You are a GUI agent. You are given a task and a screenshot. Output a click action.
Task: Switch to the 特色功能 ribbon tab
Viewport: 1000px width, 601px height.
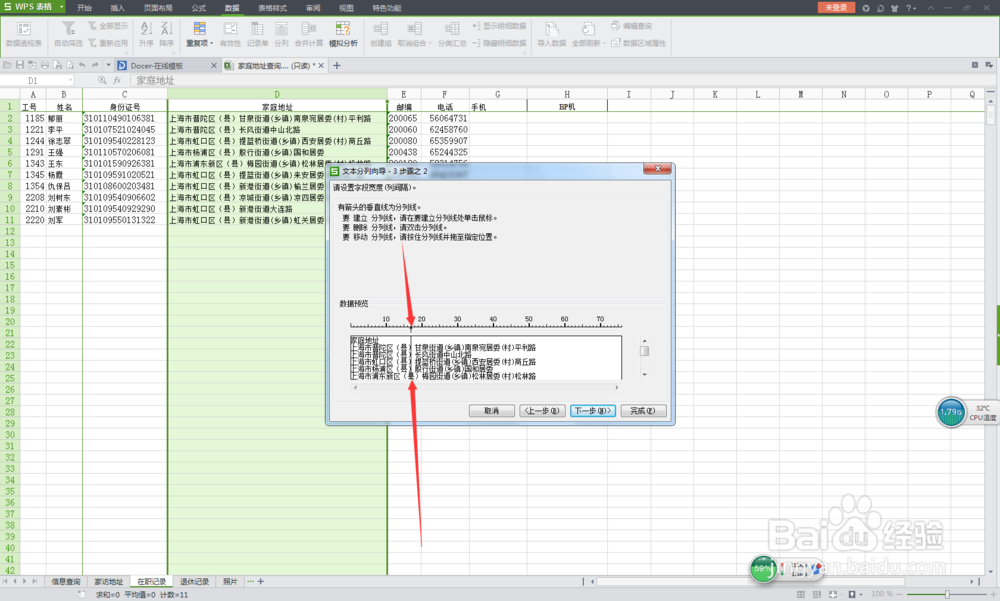point(386,8)
